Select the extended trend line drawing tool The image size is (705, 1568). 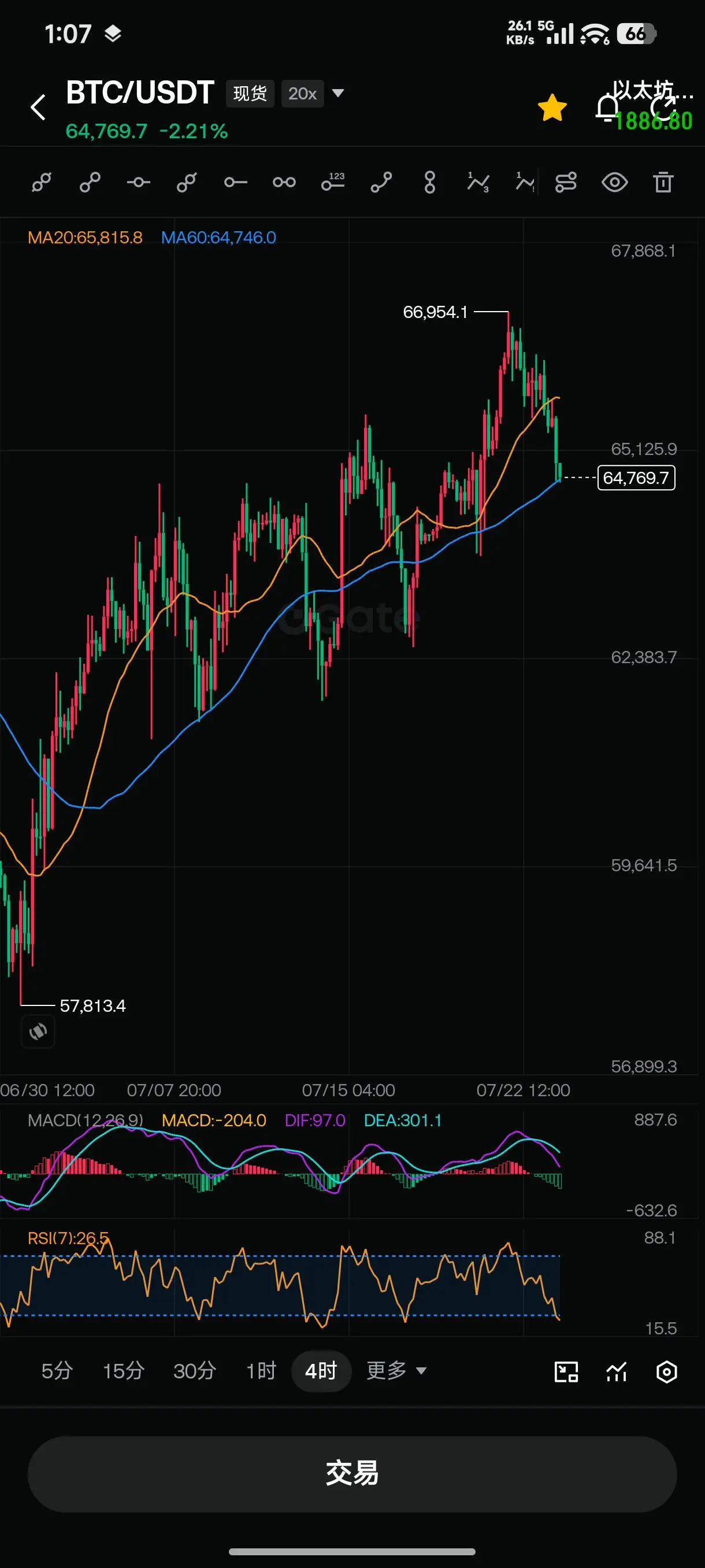[42, 182]
